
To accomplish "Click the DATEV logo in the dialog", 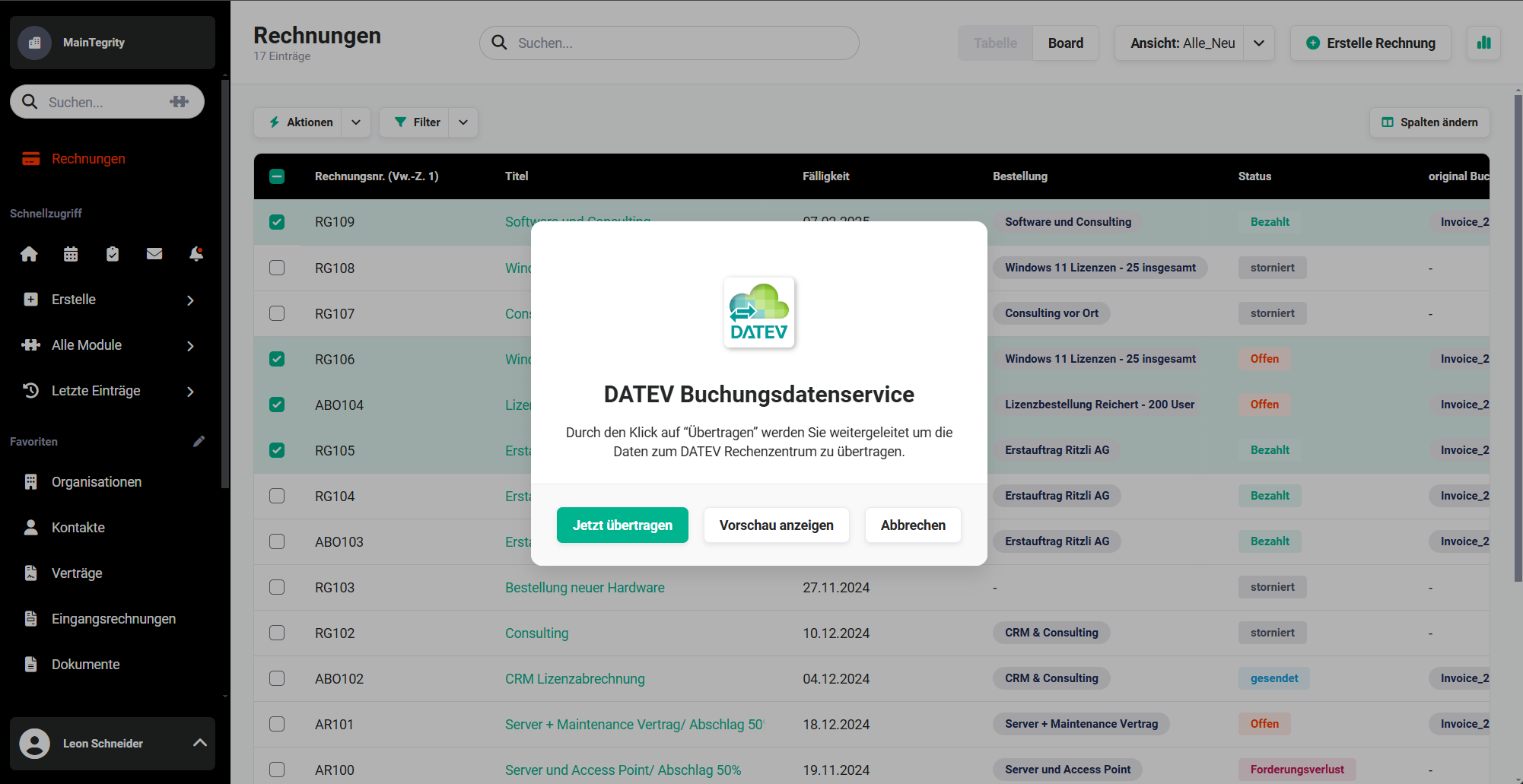I will (x=759, y=313).
